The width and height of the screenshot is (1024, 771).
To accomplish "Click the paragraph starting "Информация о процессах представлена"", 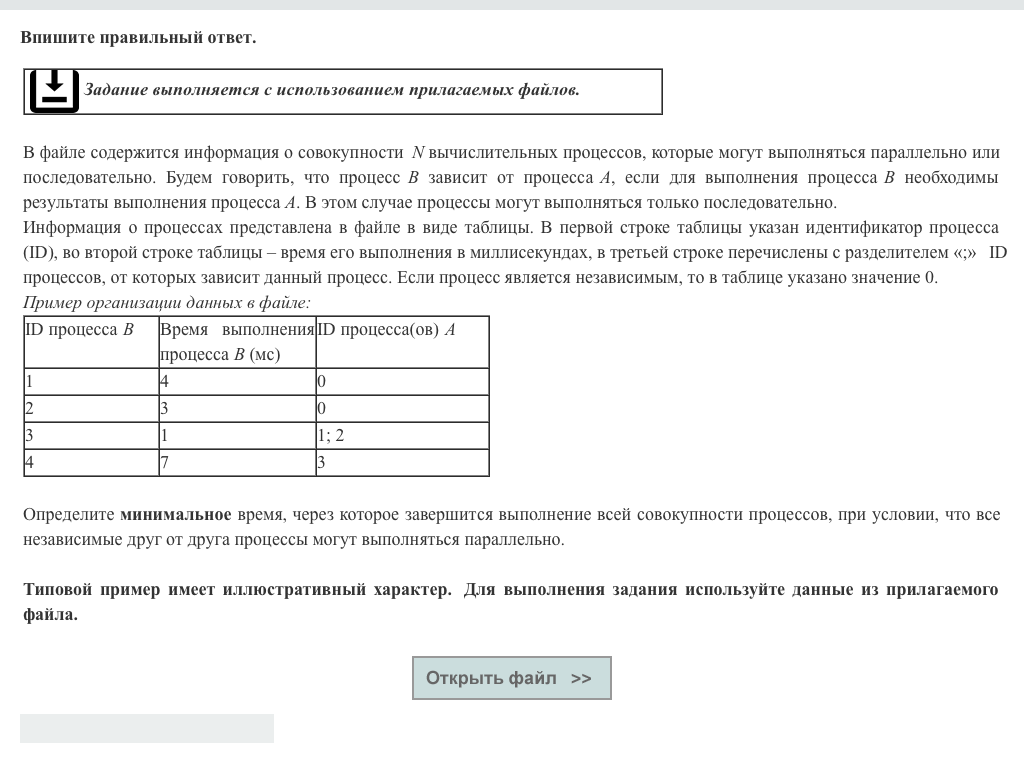I will pos(511,252).
